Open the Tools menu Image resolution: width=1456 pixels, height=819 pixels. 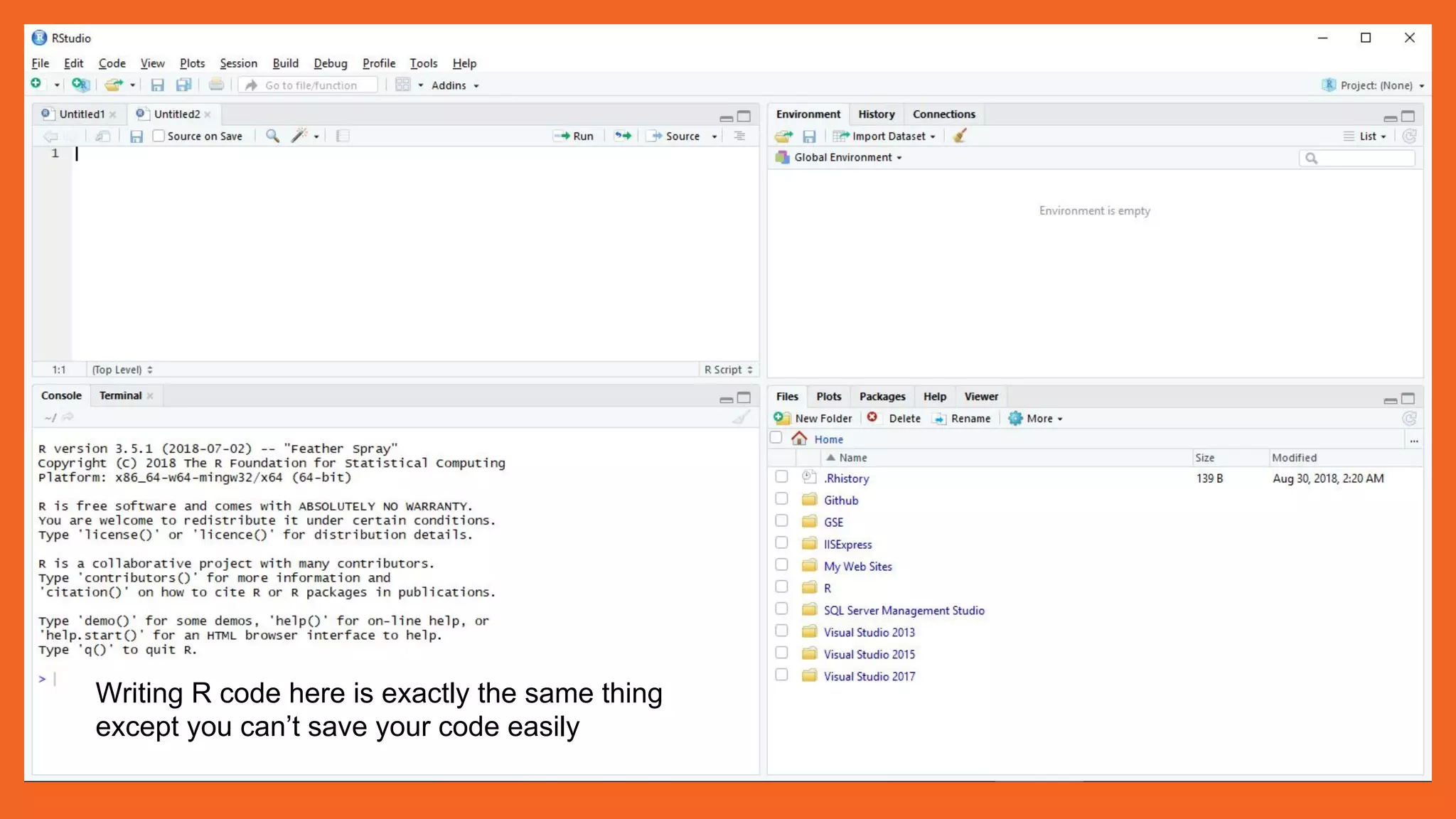[x=423, y=63]
